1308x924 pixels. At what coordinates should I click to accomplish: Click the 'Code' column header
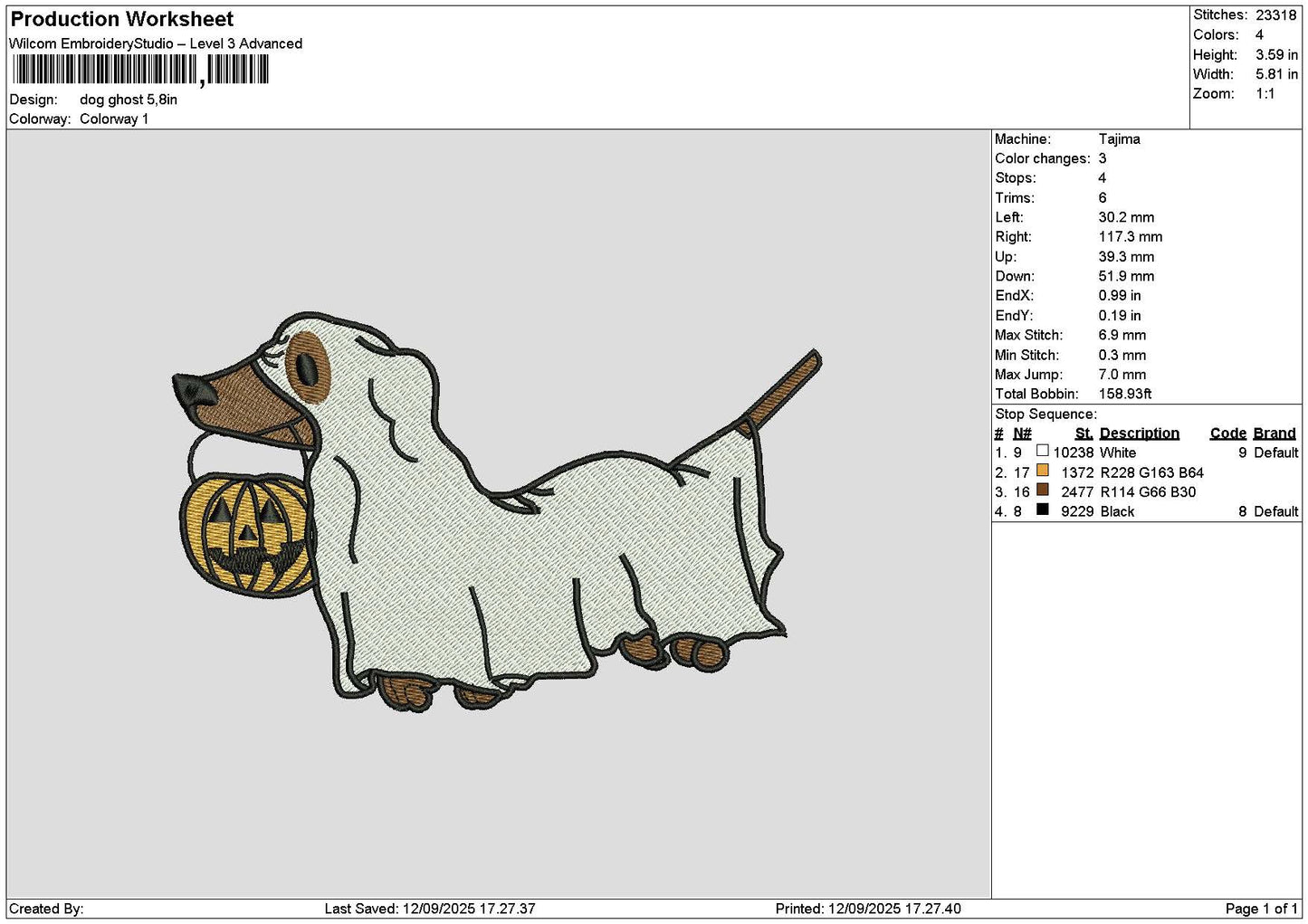pyautogui.click(x=1227, y=433)
